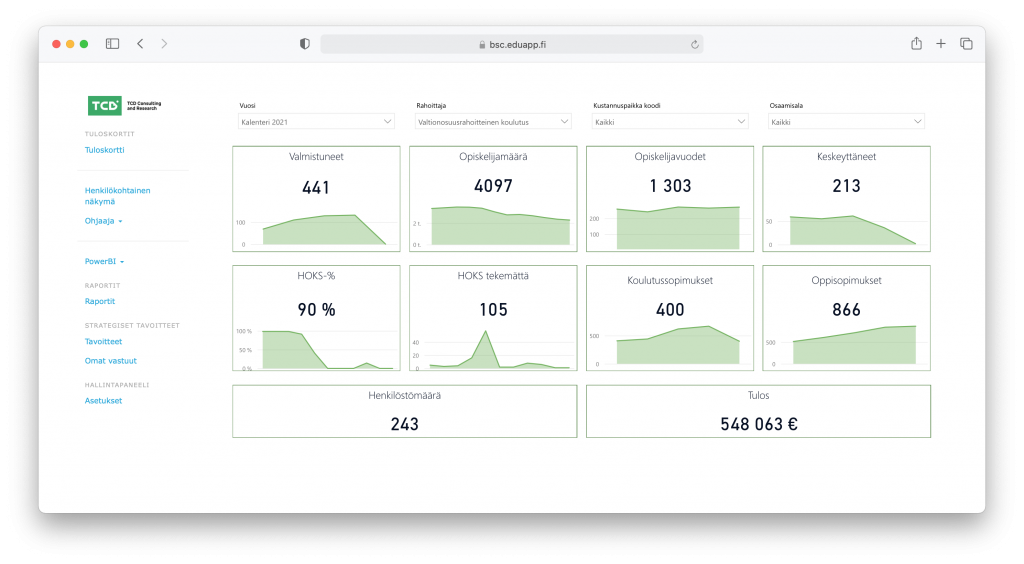Show the tab overview icon

click(966, 44)
